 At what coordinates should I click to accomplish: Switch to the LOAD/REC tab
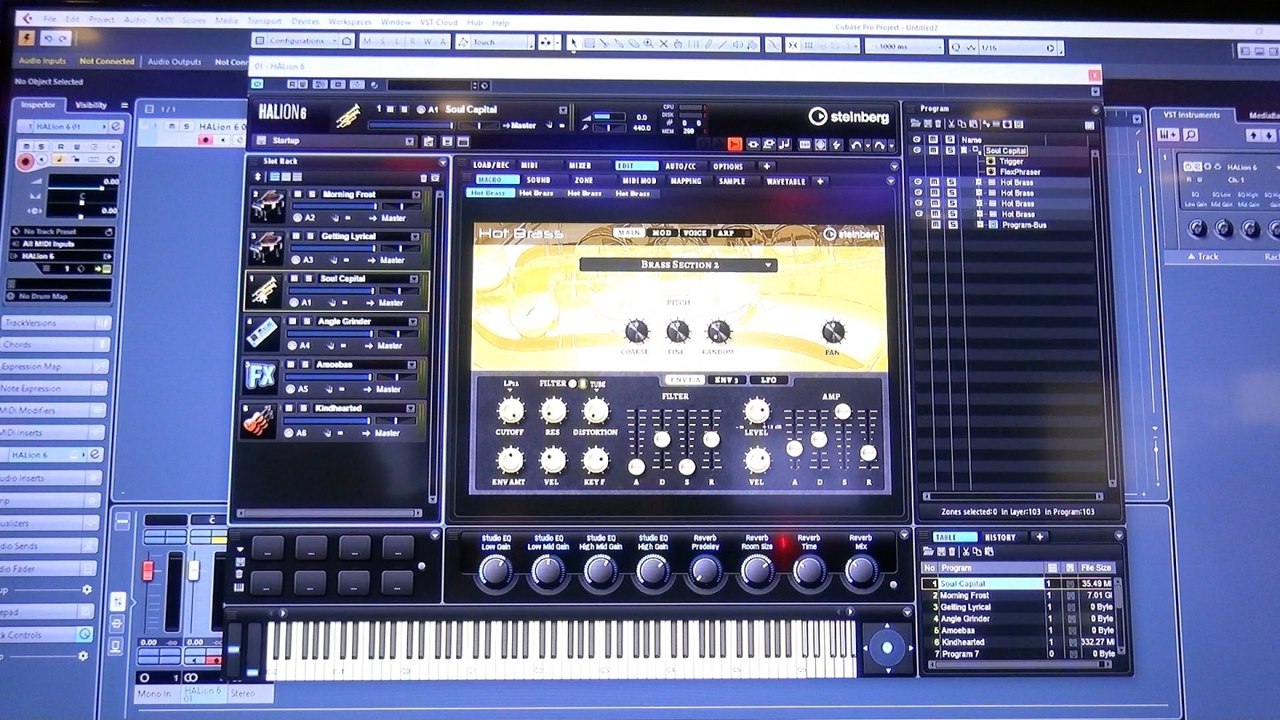[x=491, y=166]
